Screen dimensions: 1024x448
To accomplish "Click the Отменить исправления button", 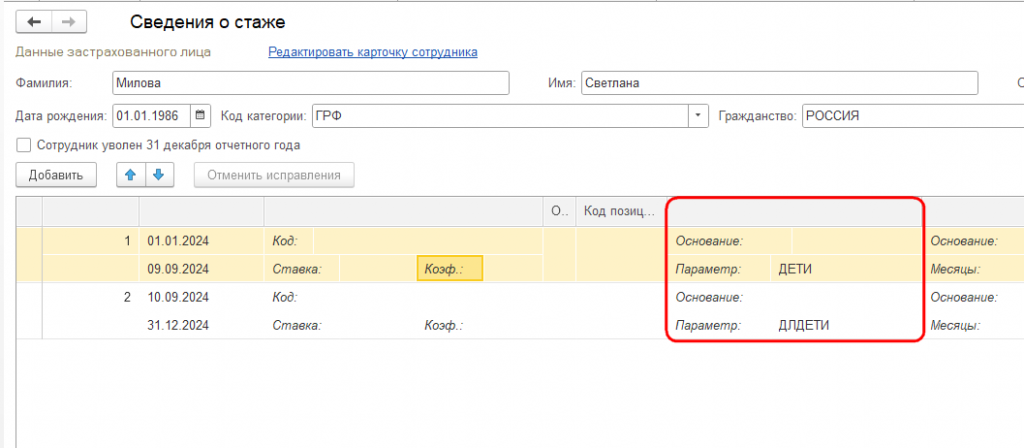I will 274,175.
